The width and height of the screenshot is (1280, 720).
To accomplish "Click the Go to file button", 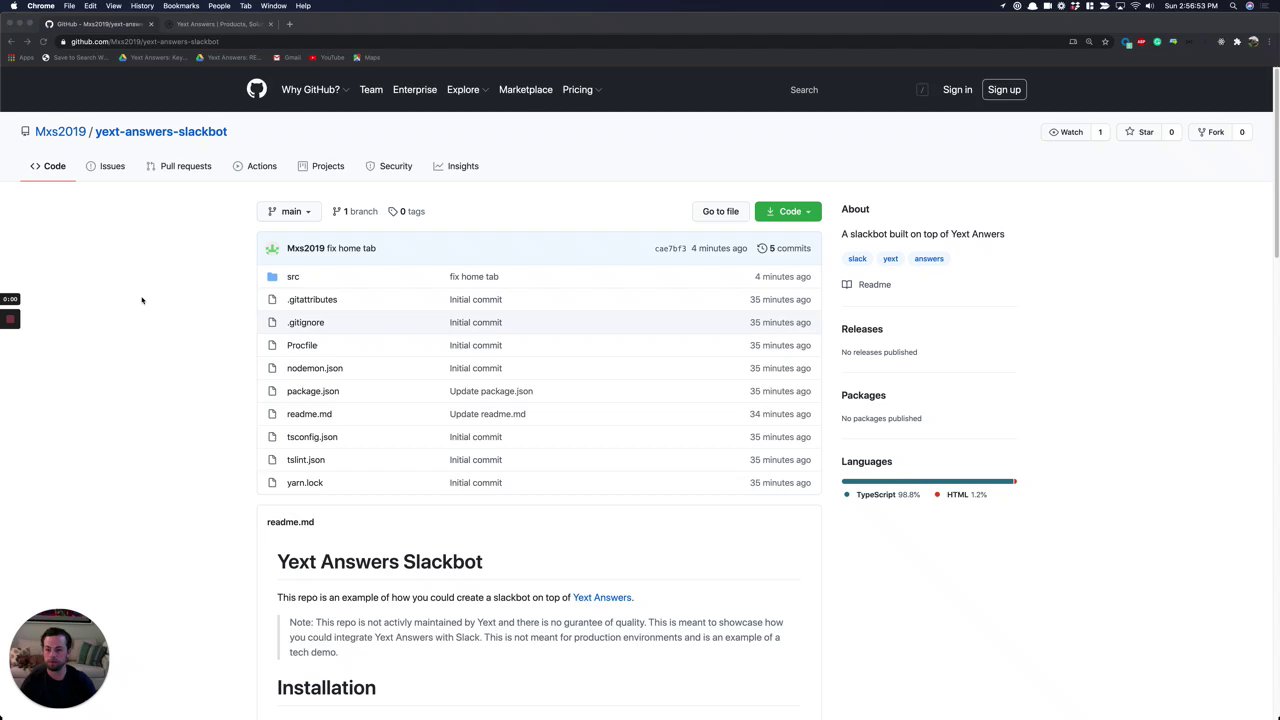I will (x=720, y=212).
